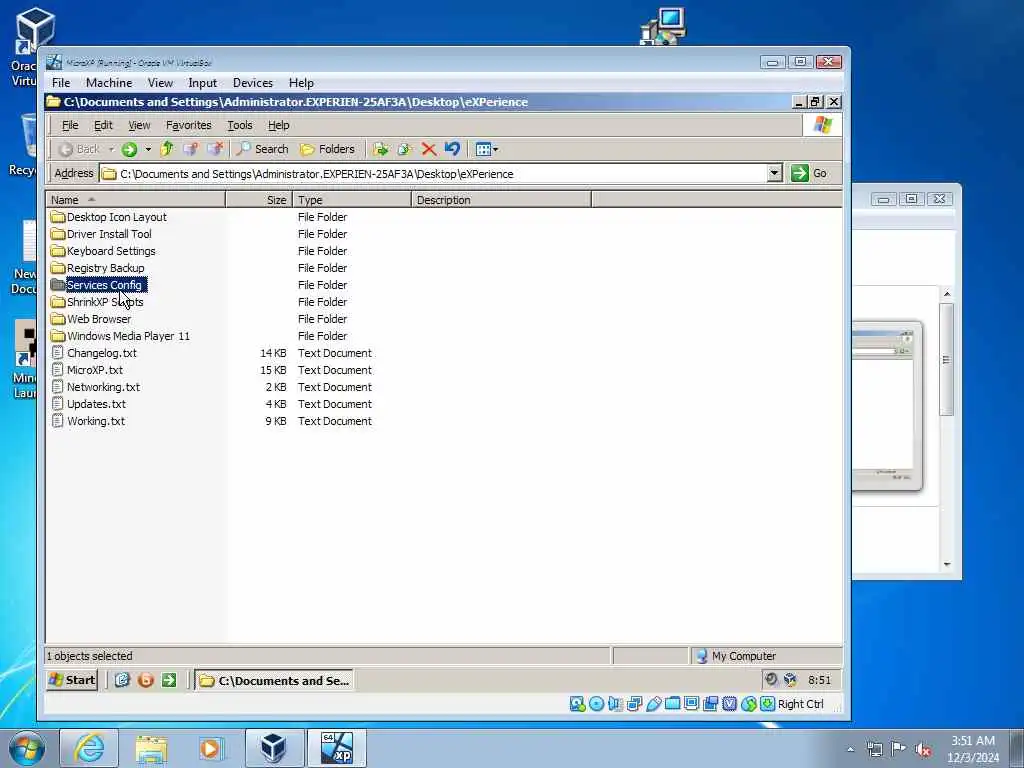Image resolution: width=1024 pixels, height=768 pixels.
Task: Click VirtualBox USB status icon
Action: pos(654,703)
